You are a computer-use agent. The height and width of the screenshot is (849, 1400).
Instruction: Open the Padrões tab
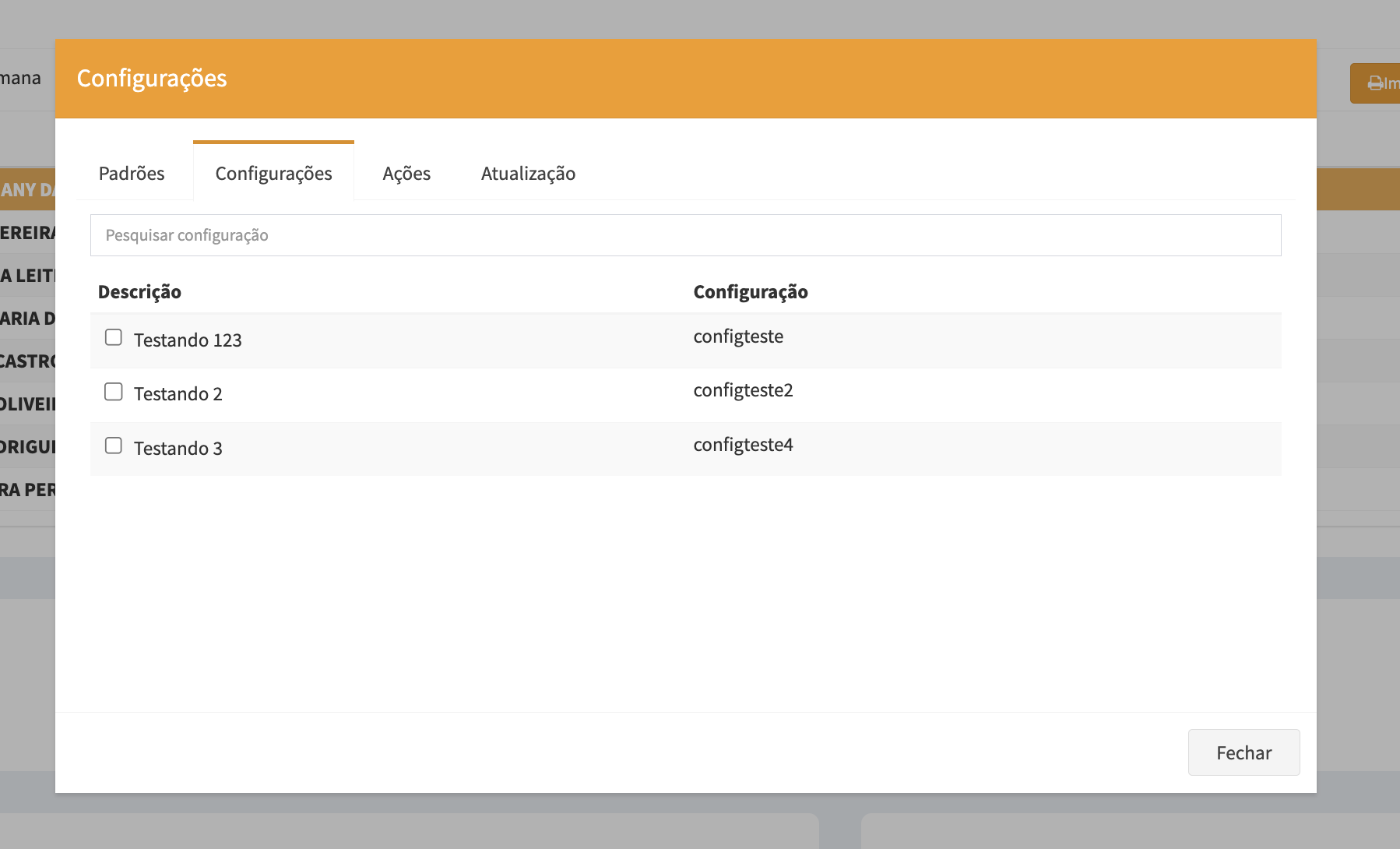pos(132,173)
